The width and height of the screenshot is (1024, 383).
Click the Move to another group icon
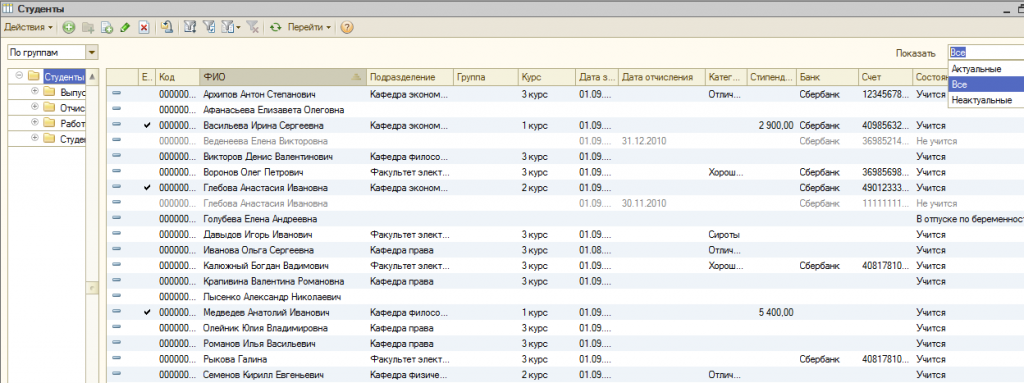point(167,27)
